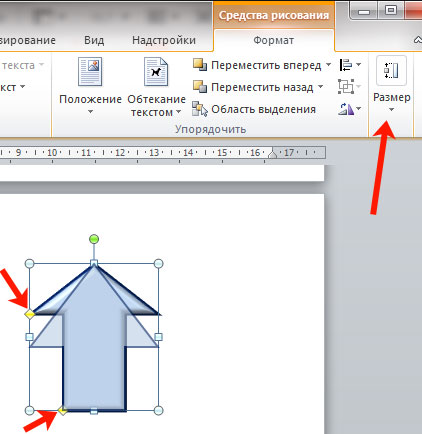The image size is (422, 434).
Task: Switch to the Надстройки tab
Action: coord(164,40)
